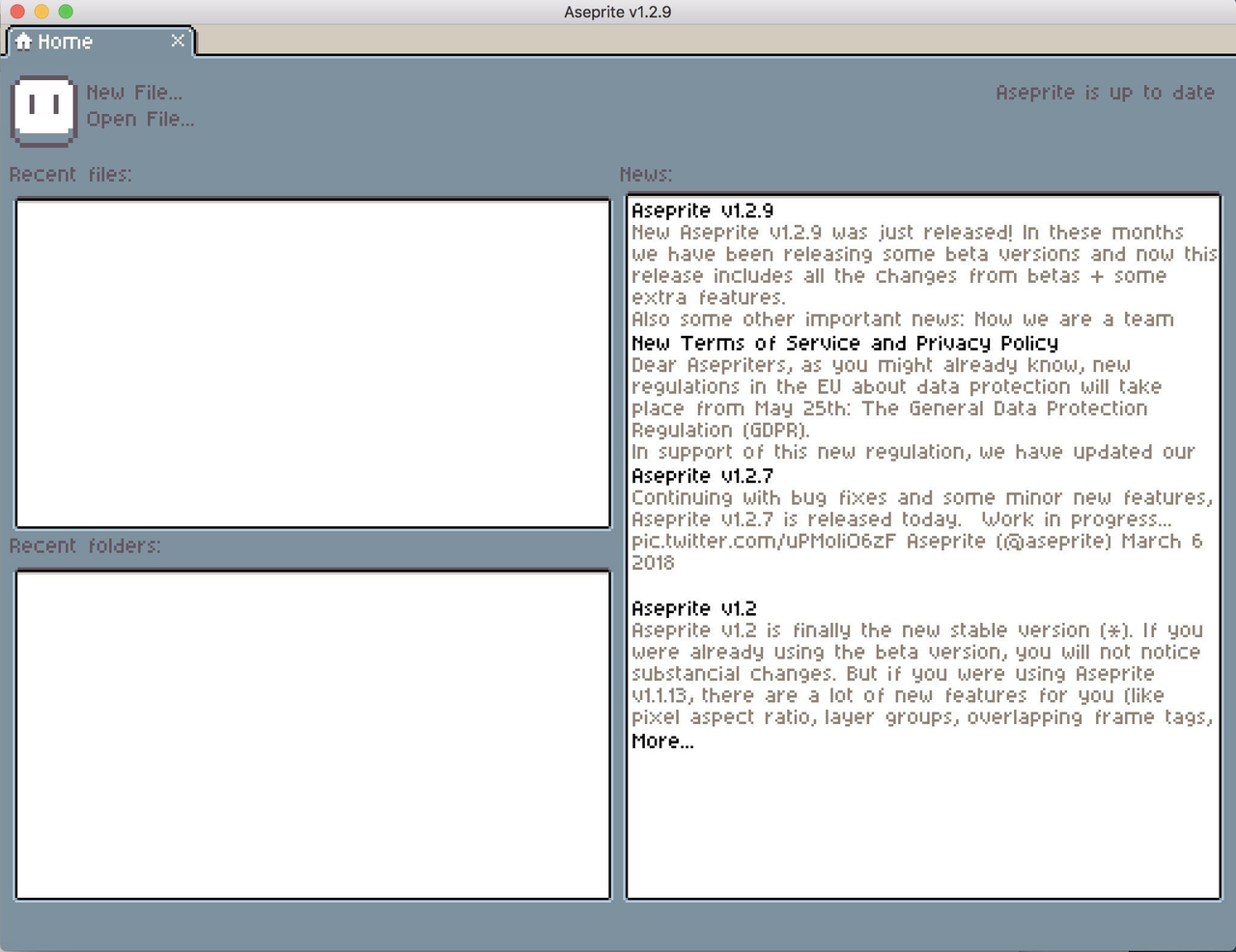Image resolution: width=1236 pixels, height=952 pixels.
Task: Click the house icon on Home tab
Action: [x=24, y=42]
